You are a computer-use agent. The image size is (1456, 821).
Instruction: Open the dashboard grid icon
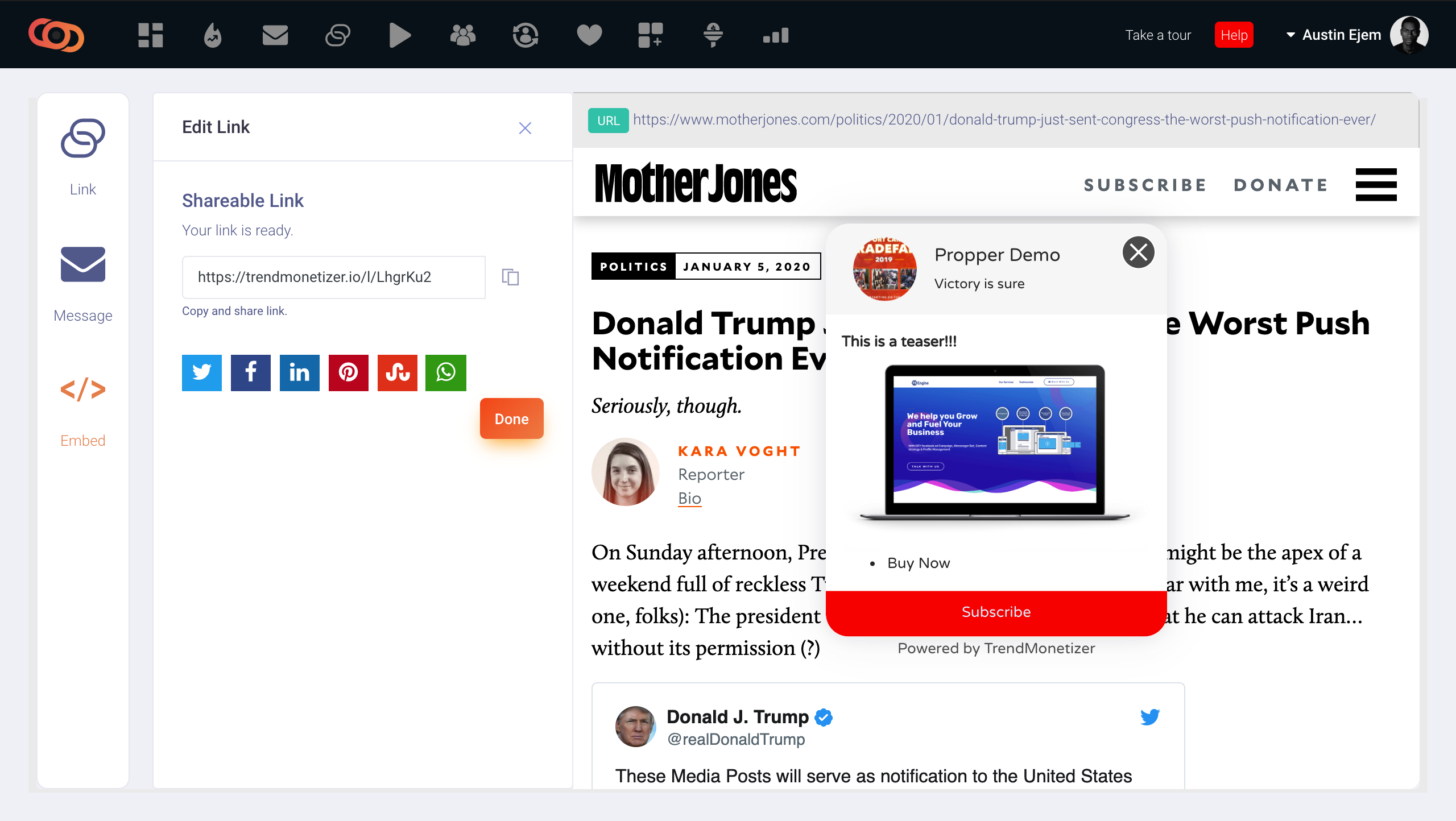[x=151, y=35]
